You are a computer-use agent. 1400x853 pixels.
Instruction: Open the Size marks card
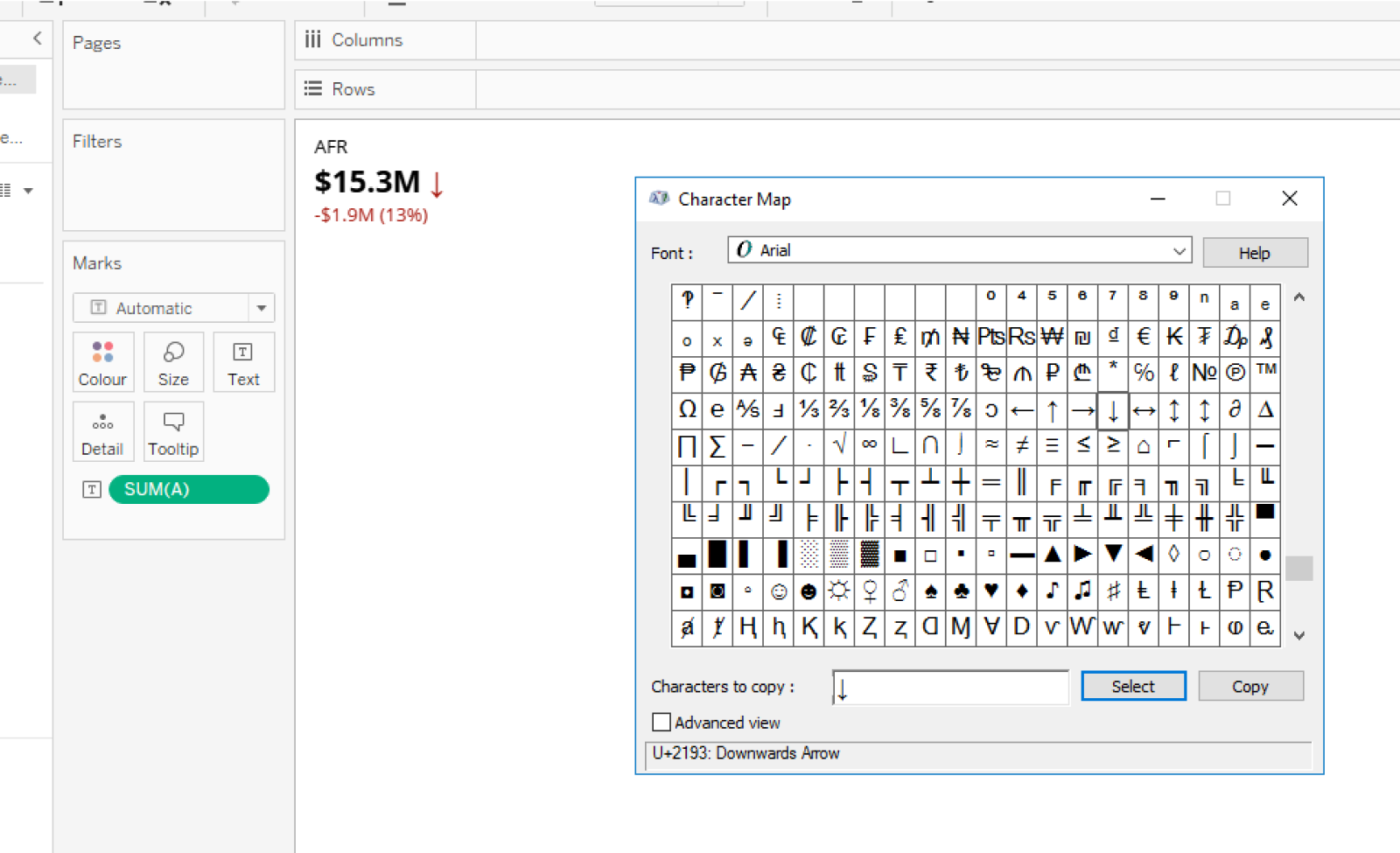coord(173,362)
